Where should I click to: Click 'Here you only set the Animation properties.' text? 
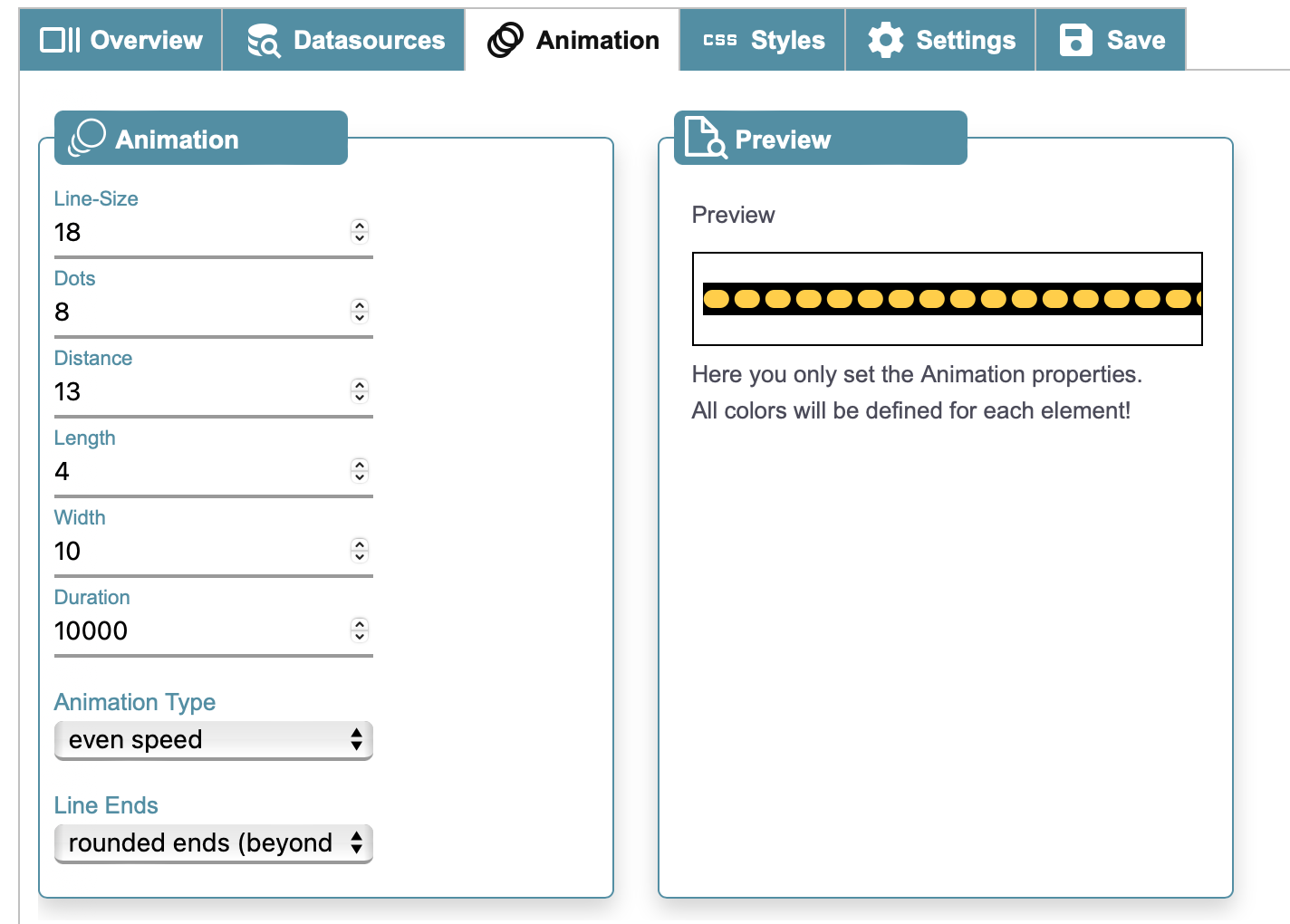(917, 374)
